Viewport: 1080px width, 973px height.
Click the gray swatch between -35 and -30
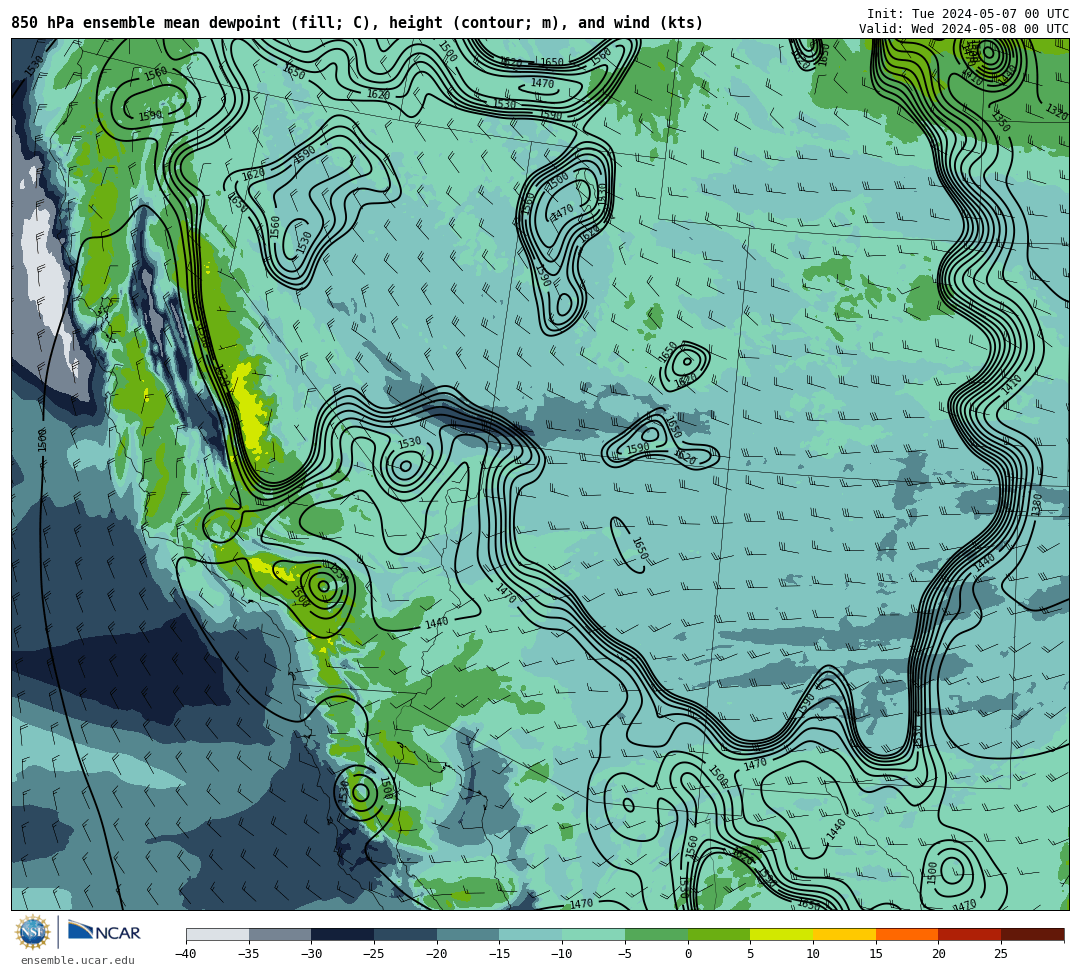pos(280,934)
